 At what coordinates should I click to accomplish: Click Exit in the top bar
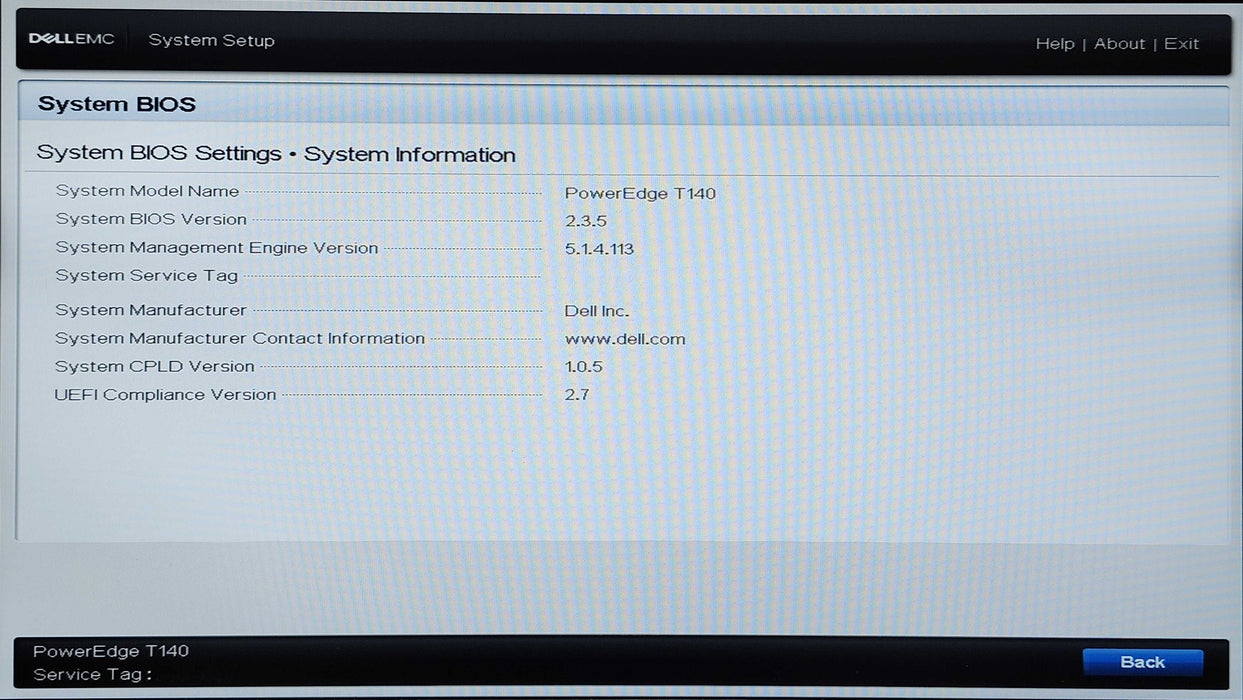[x=1181, y=44]
